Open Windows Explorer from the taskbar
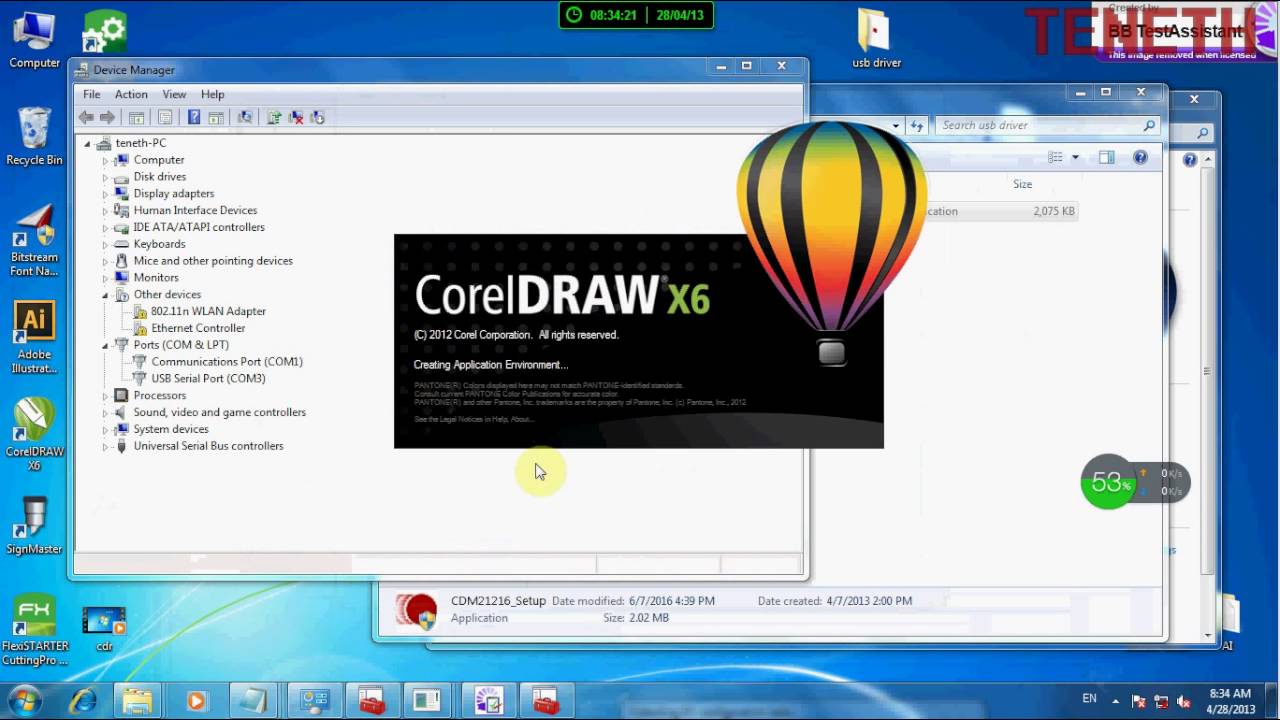The image size is (1280, 720). (x=138, y=701)
